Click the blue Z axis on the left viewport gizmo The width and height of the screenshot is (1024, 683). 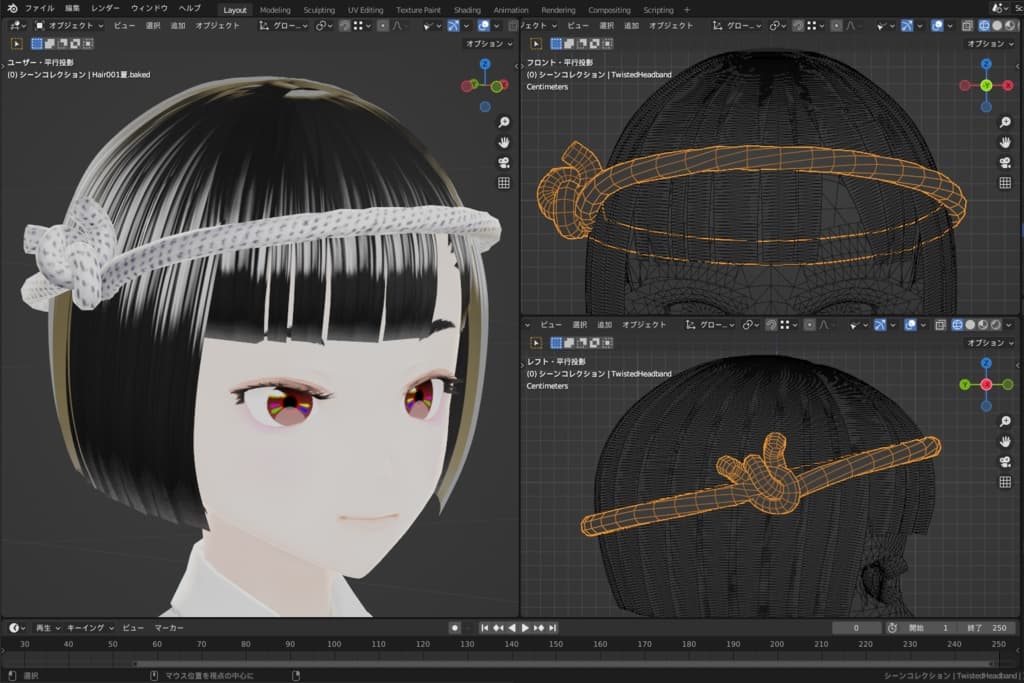(x=484, y=64)
